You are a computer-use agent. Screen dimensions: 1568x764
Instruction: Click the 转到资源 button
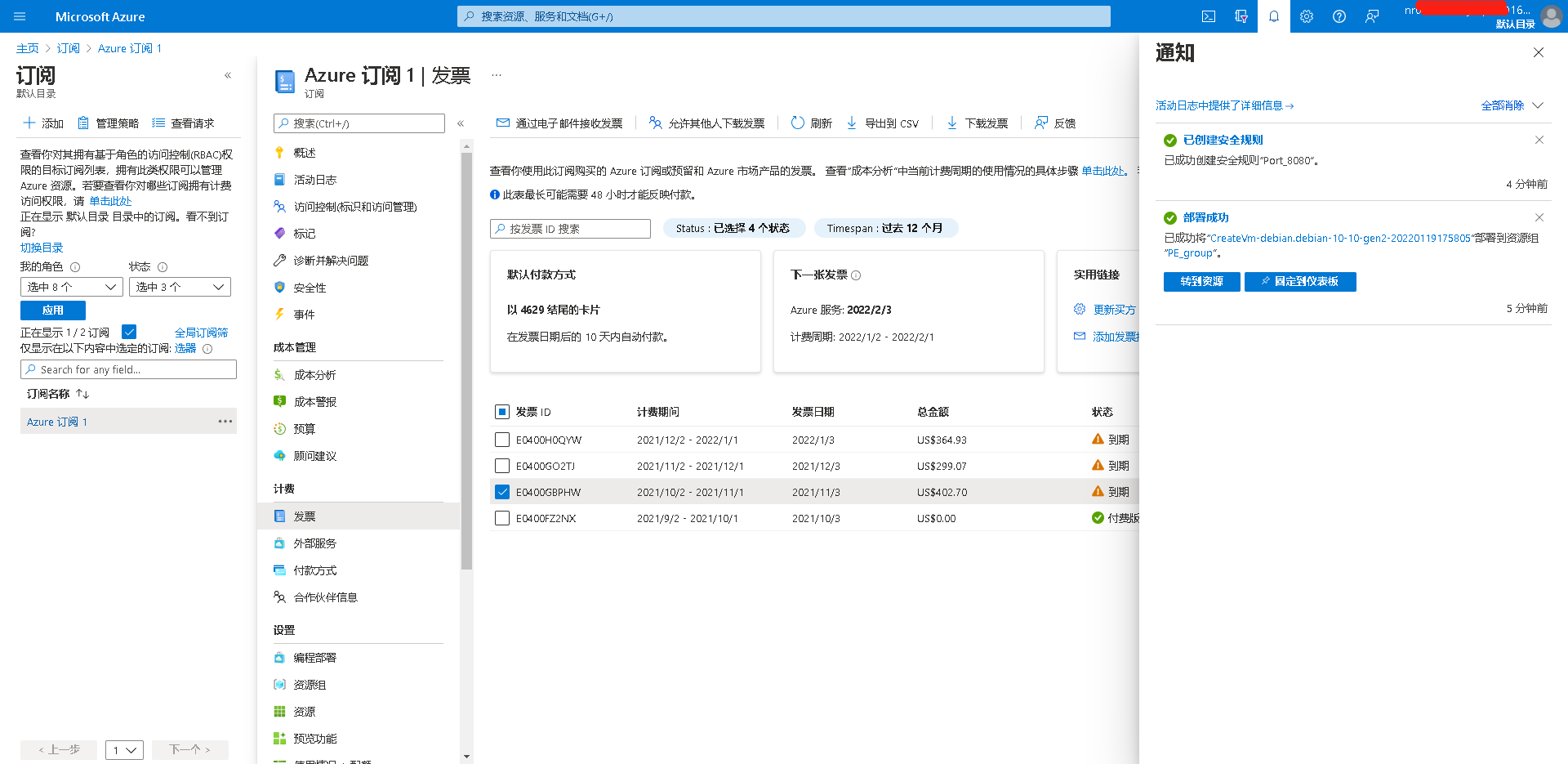pyautogui.click(x=1201, y=282)
